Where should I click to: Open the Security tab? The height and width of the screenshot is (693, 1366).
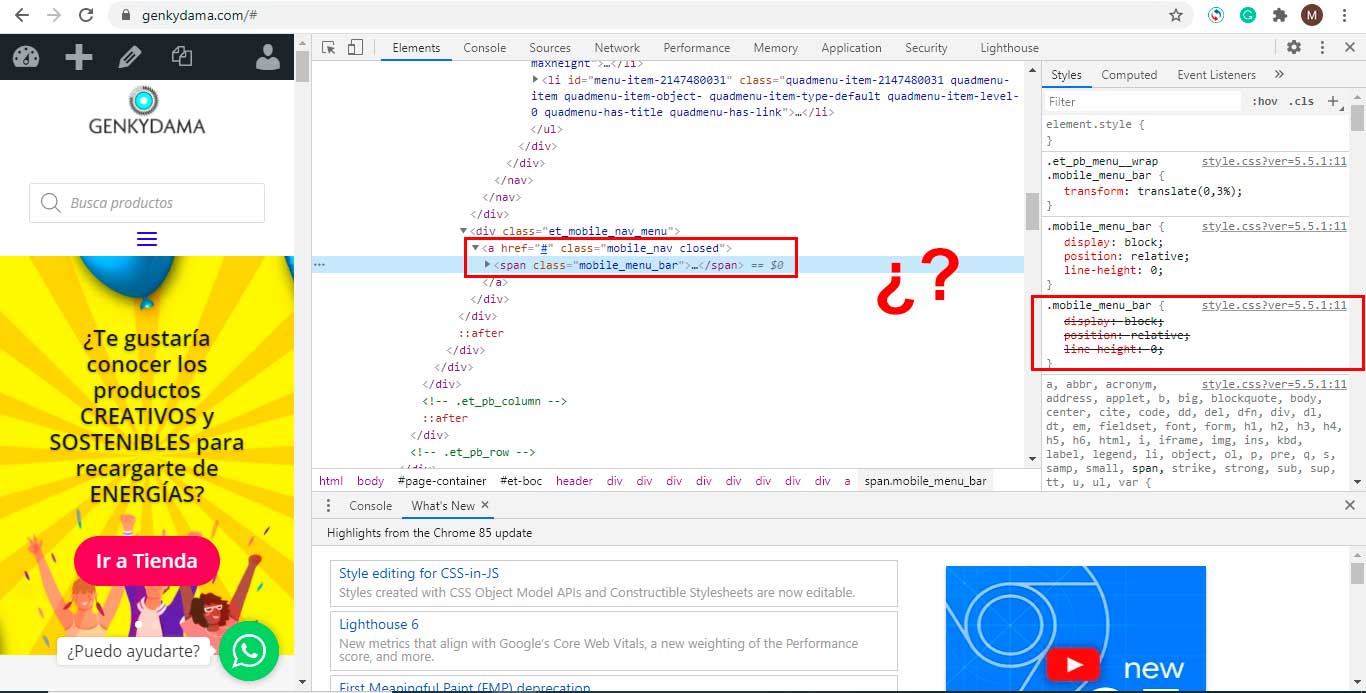pyautogui.click(x=926, y=48)
